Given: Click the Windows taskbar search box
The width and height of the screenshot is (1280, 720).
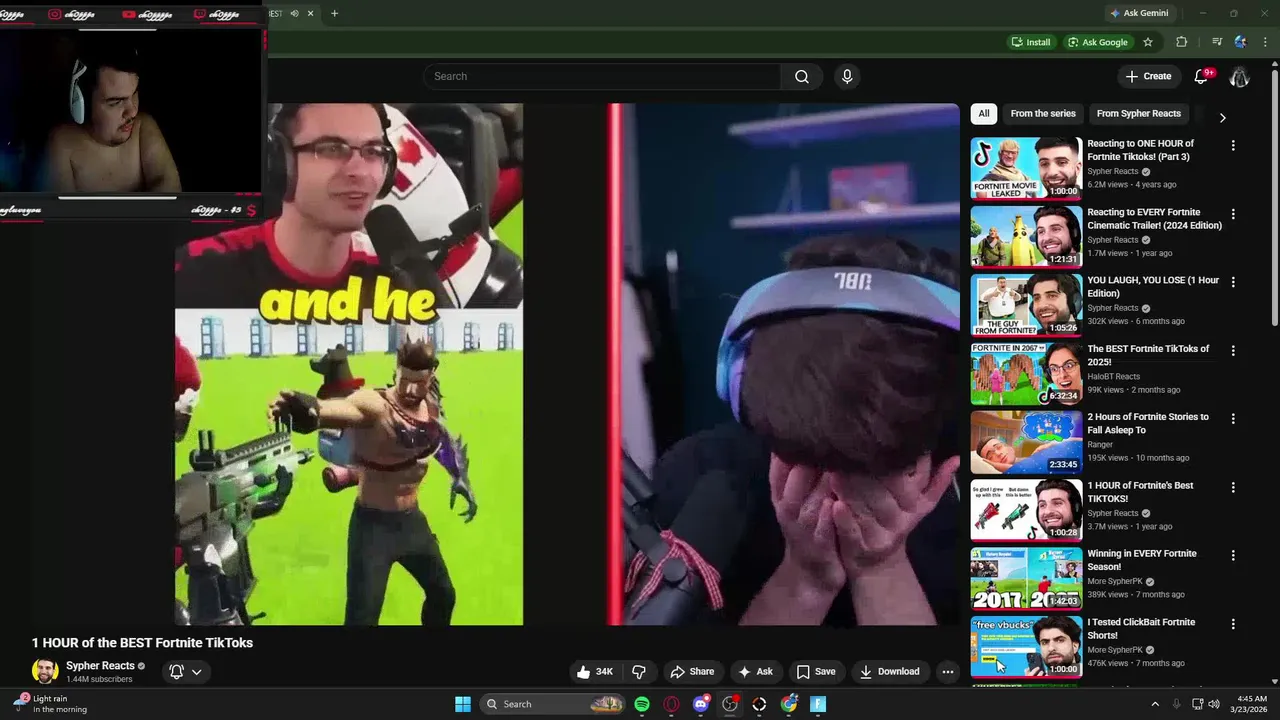Looking at the screenshot, I should (x=552, y=704).
